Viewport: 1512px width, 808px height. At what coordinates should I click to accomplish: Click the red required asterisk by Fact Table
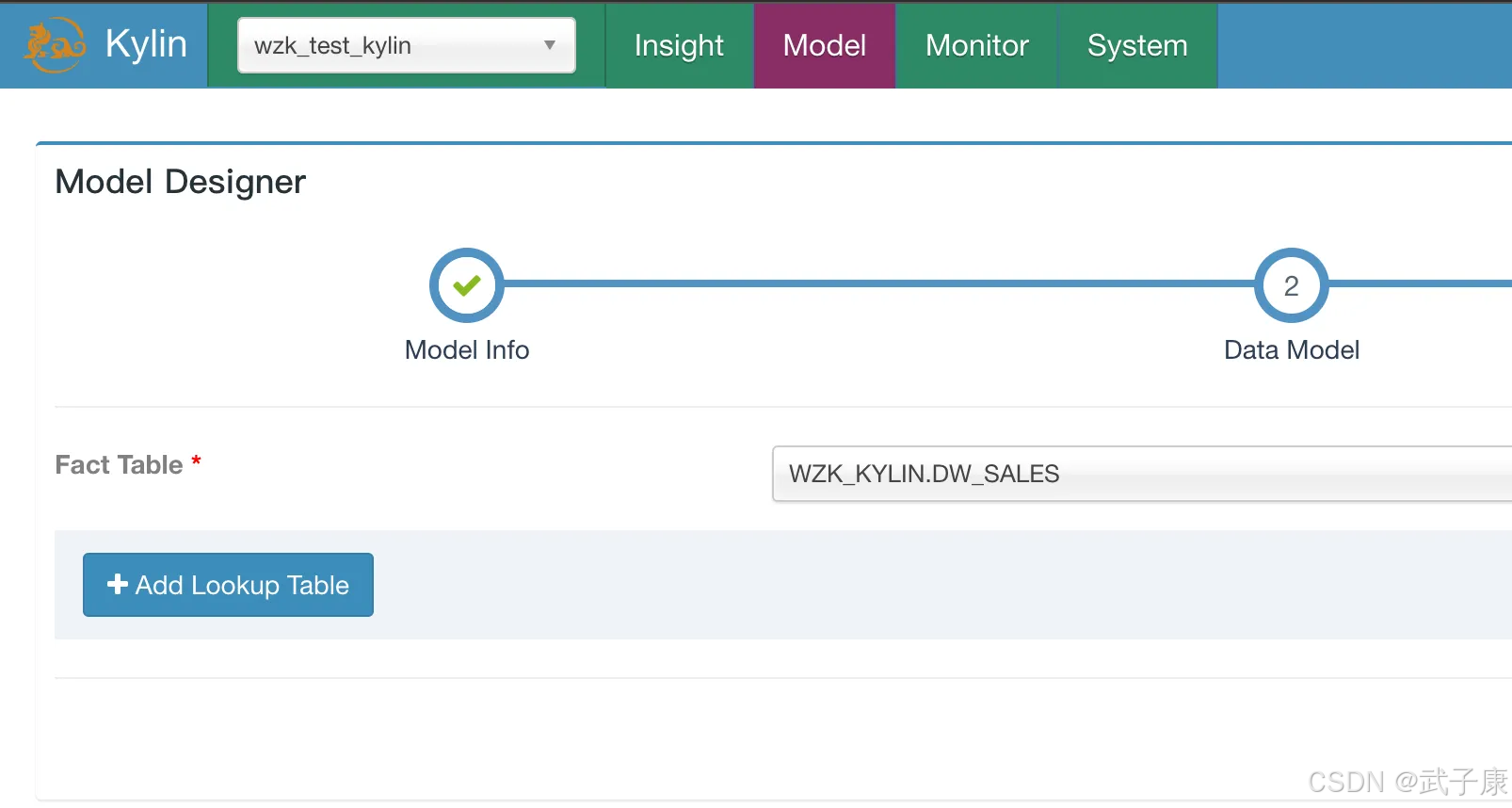[196, 461]
